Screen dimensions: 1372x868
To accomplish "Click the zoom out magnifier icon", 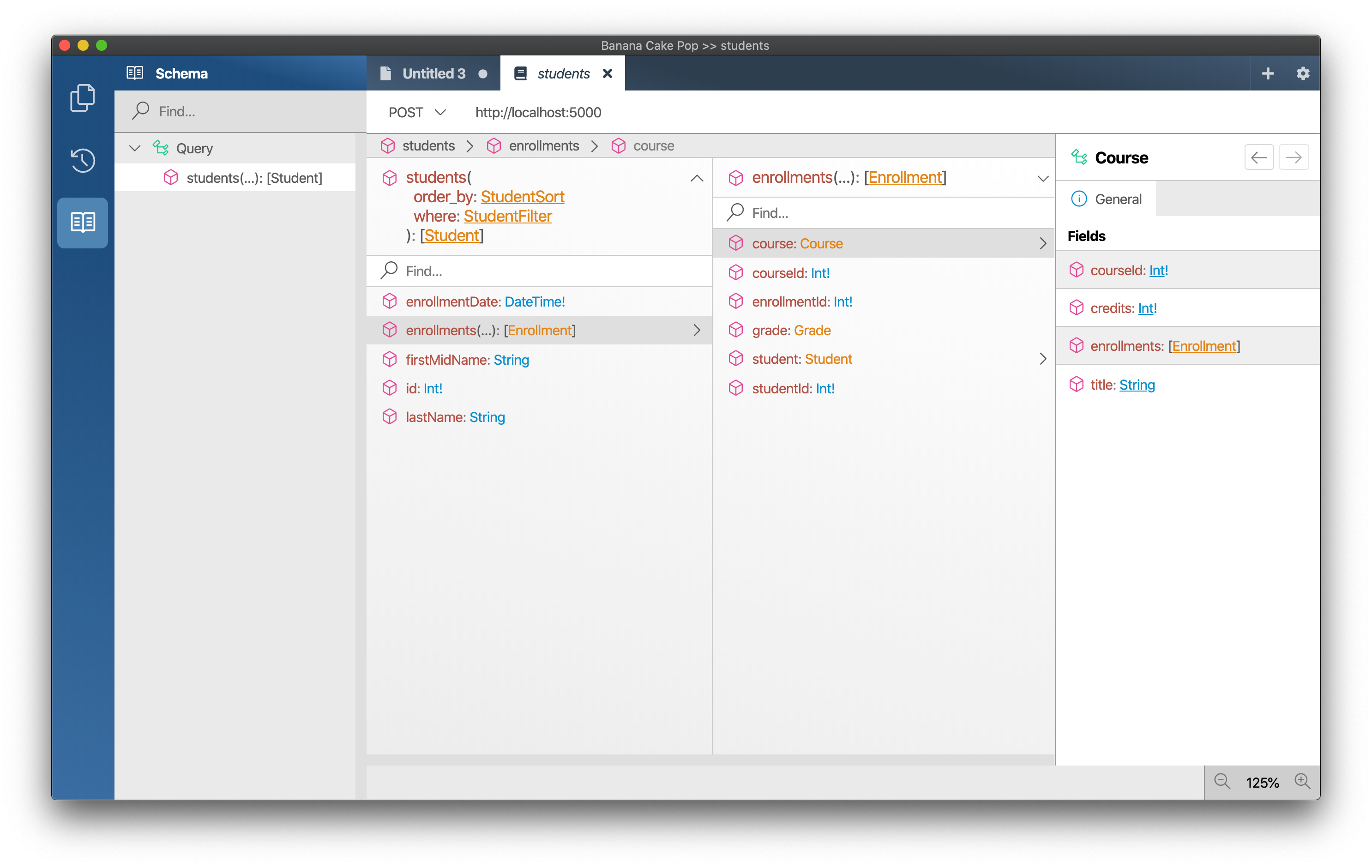I will (1222, 781).
